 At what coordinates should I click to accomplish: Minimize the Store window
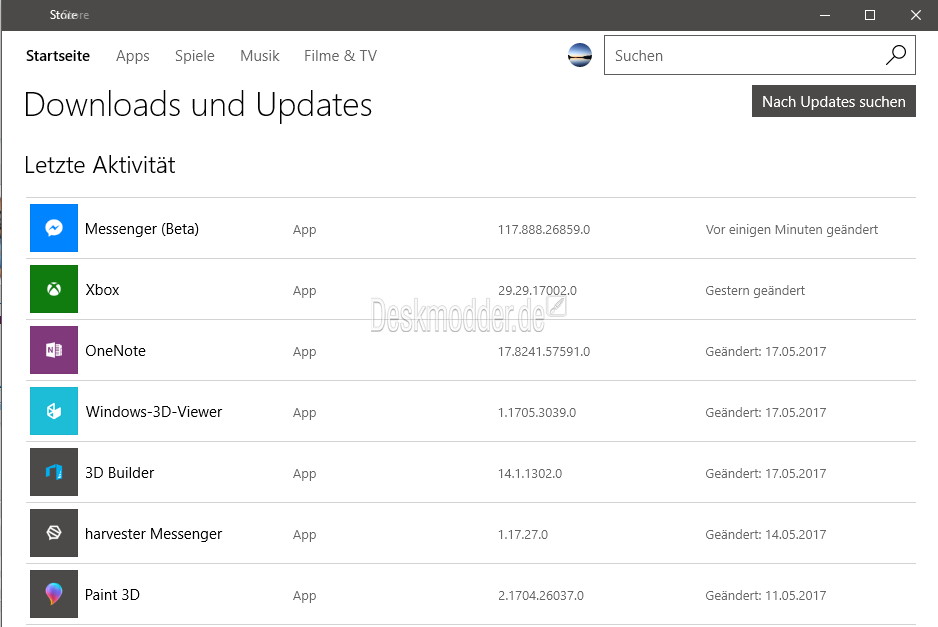coord(825,15)
